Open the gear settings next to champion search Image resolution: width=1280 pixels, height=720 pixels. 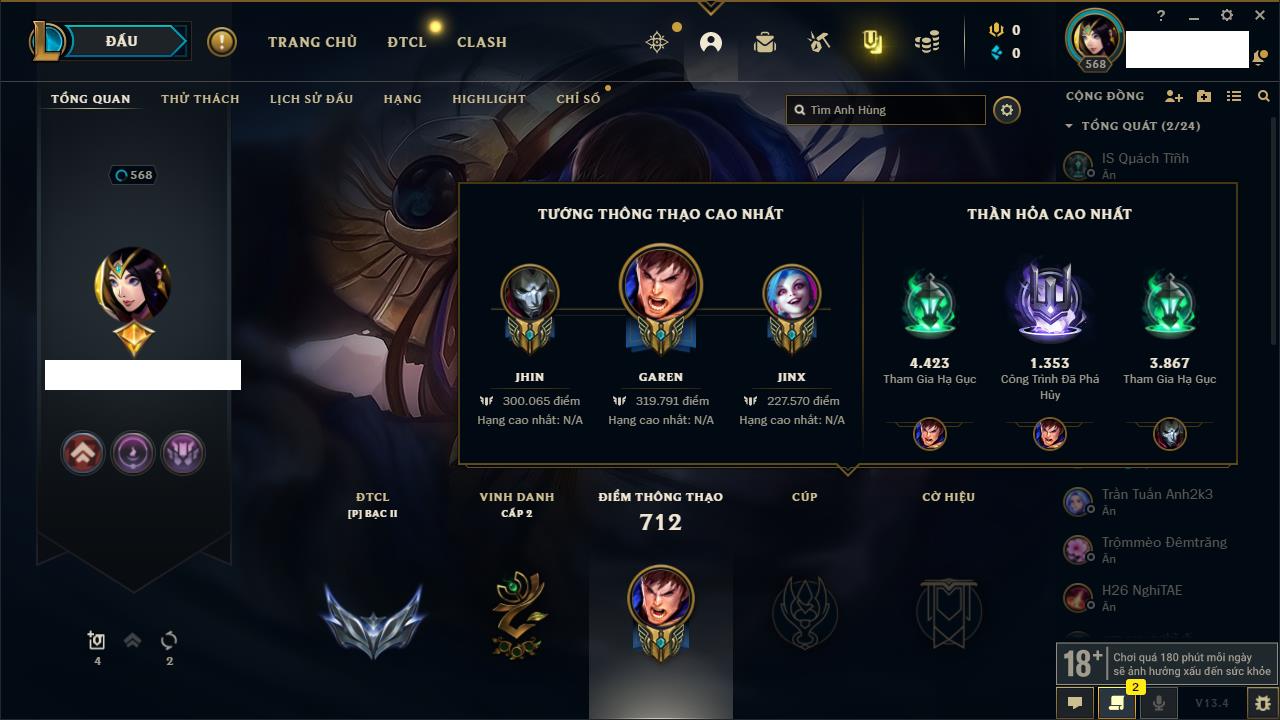click(x=1007, y=110)
